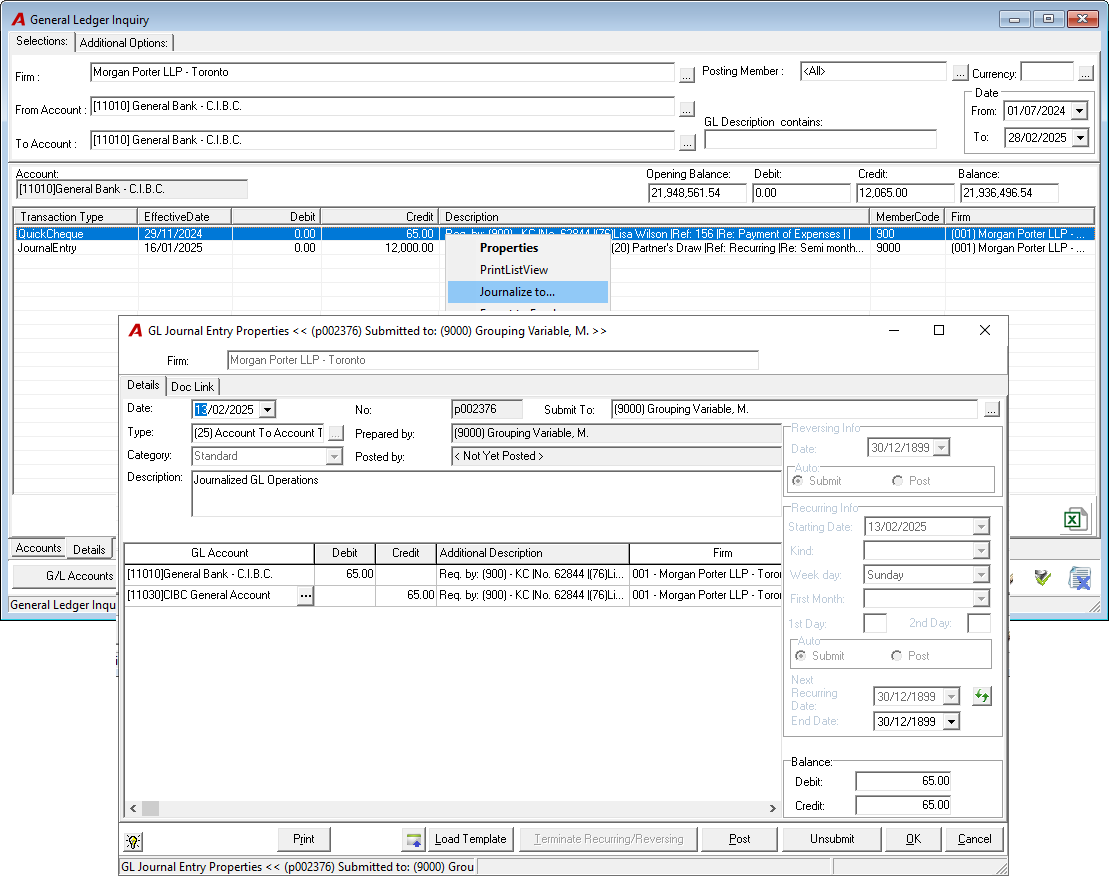Click the green arrows Next Recurring Date icon
The width and height of the screenshot is (1109, 879).
coord(982,696)
